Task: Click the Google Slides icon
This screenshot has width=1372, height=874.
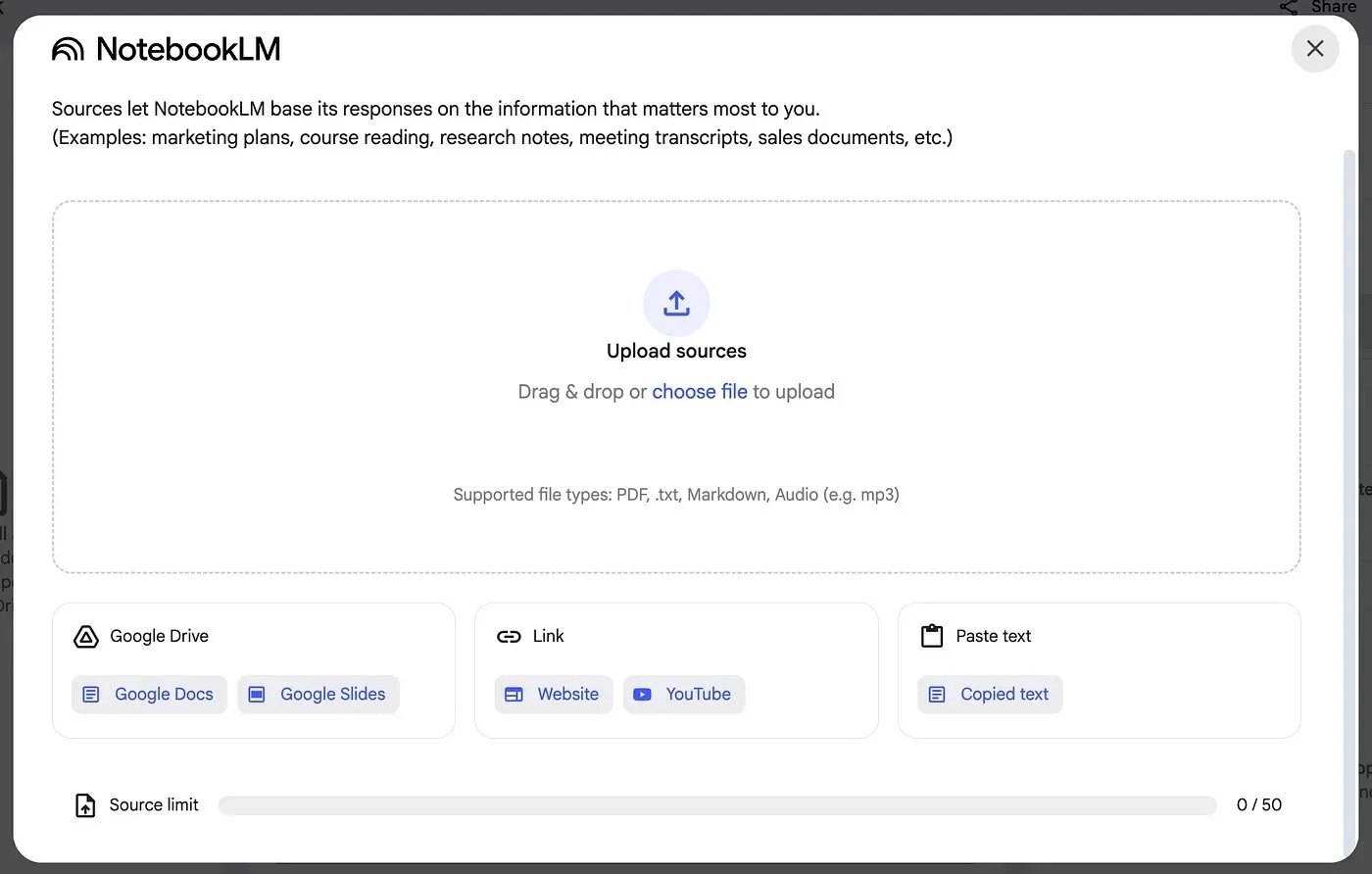Action: (256, 694)
